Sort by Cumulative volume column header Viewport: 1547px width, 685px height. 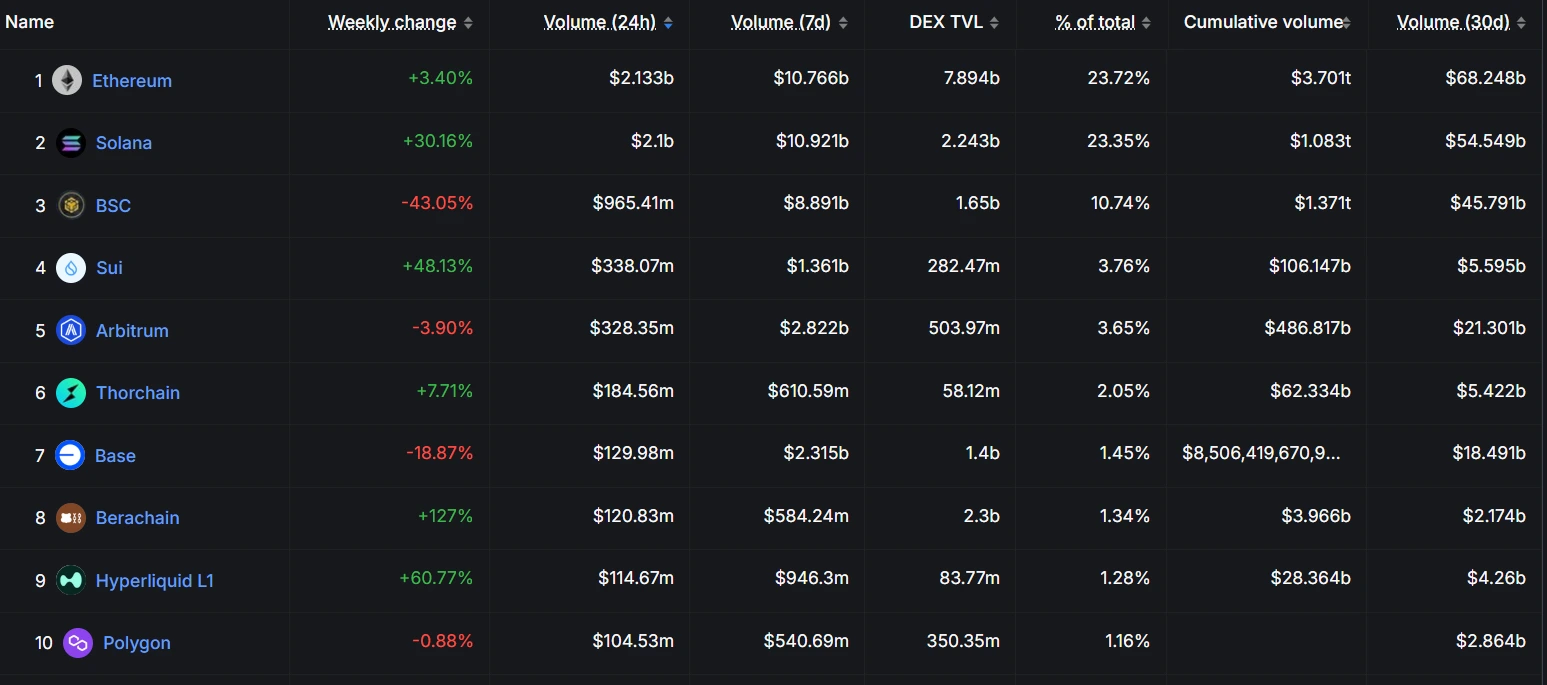(1267, 22)
